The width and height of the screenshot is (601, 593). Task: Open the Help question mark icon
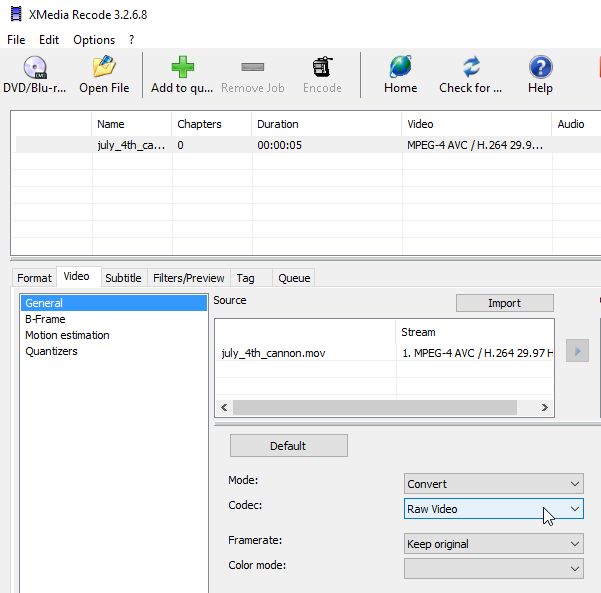540,68
